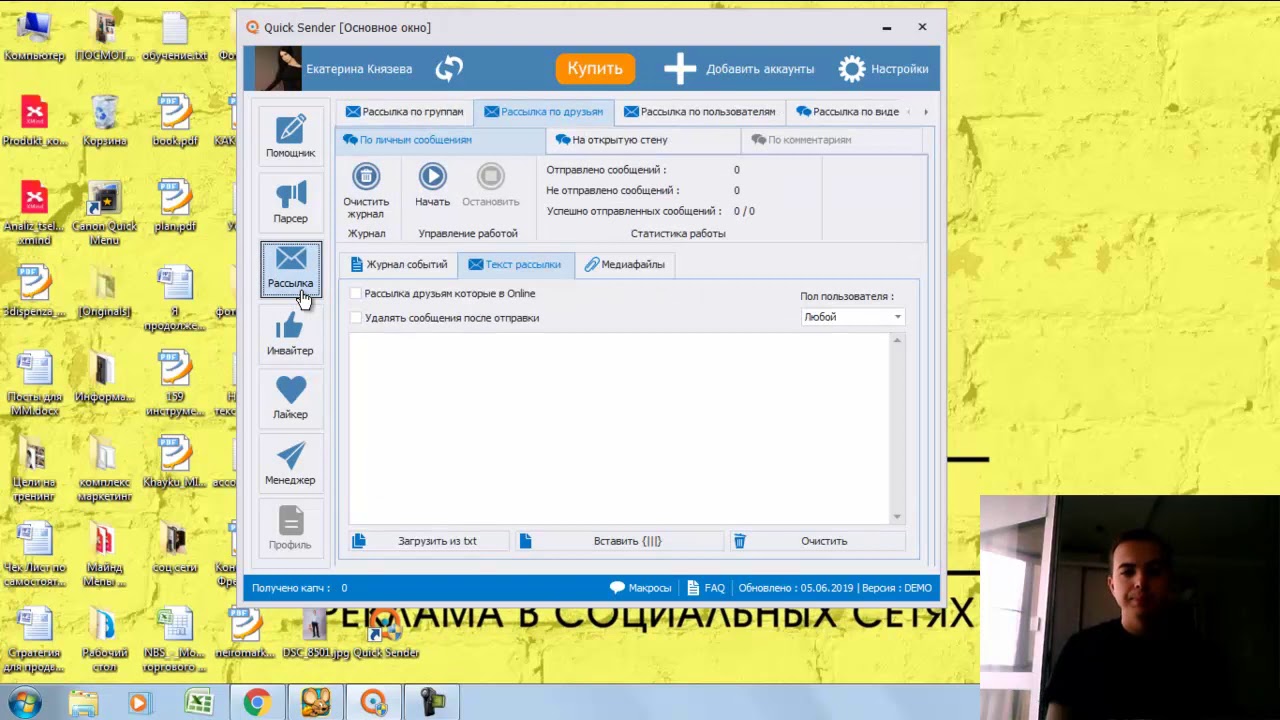The height and width of the screenshot is (720, 1280).
Task: Click text area scrollbar down arrow
Action: click(897, 517)
